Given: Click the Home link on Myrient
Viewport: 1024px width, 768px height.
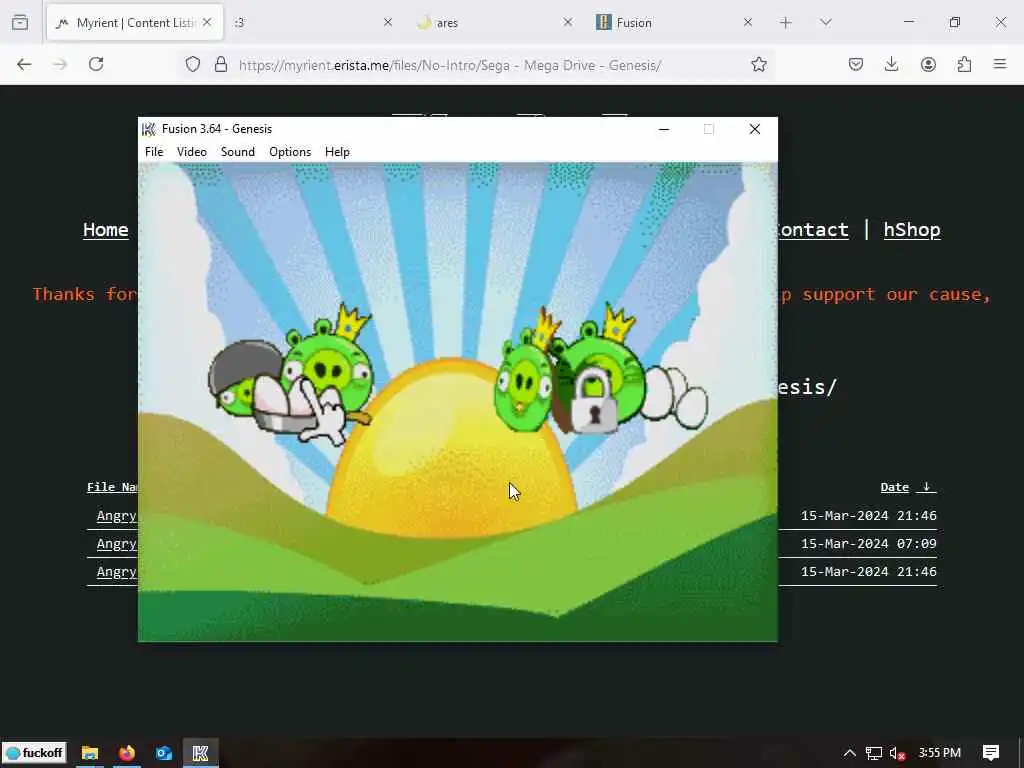Looking at the screenshot, I should (105, 230).
